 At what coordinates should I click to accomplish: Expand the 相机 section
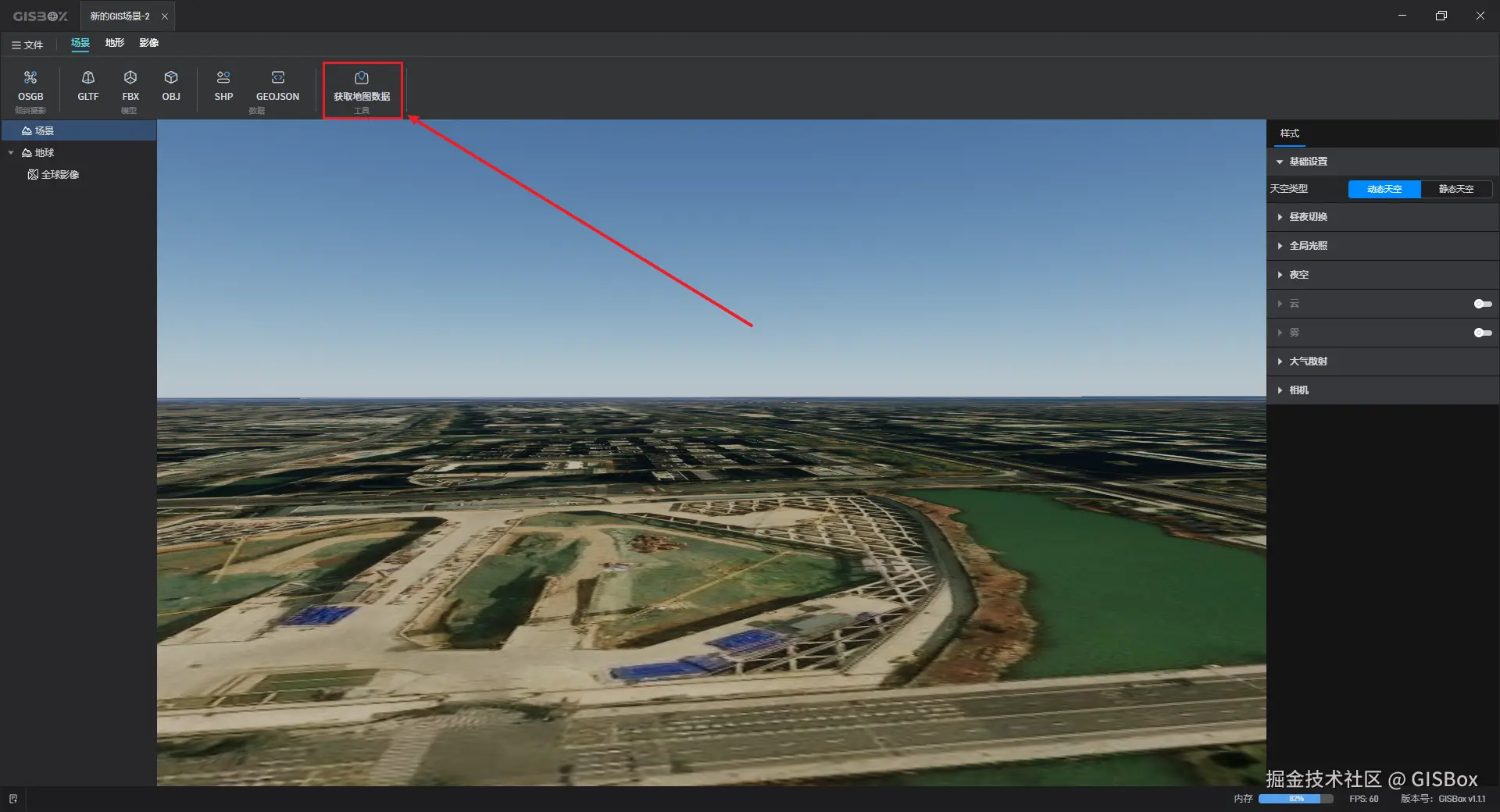point(1383,390)
